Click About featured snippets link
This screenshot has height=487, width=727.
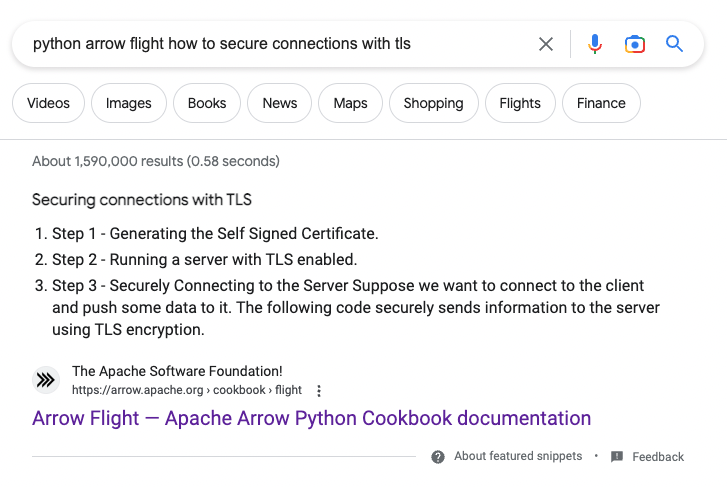517,456
